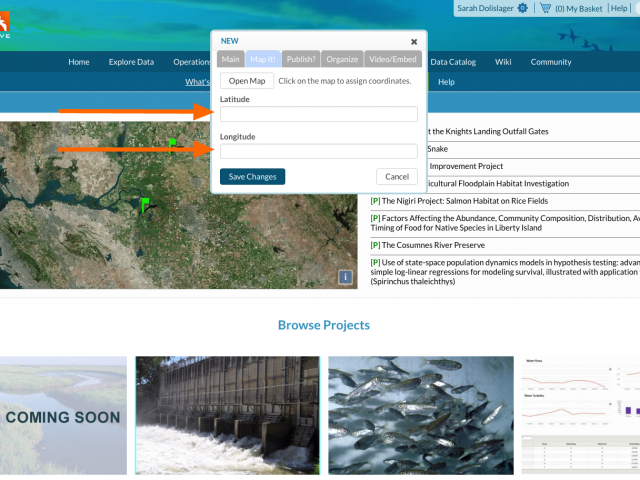Switch to the Publish? tab
This screenshot has height=480, width=640.
[301, 59]
